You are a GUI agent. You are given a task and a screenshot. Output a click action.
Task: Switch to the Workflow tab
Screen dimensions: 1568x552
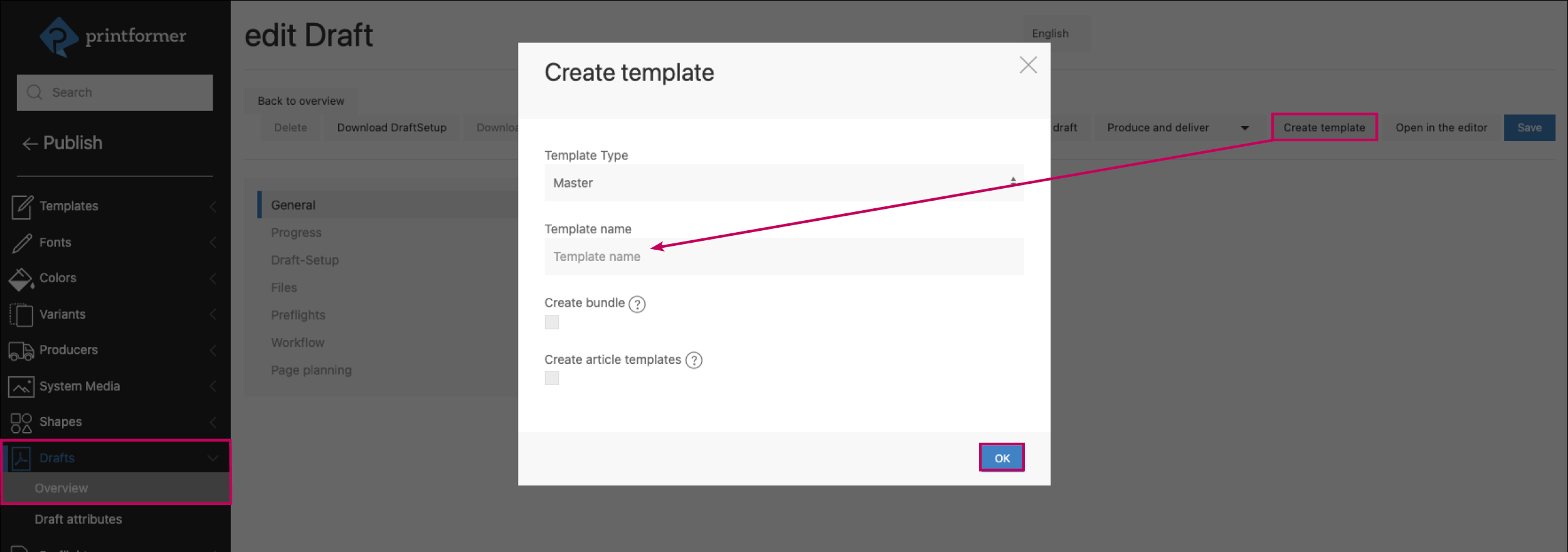point(297,342)
